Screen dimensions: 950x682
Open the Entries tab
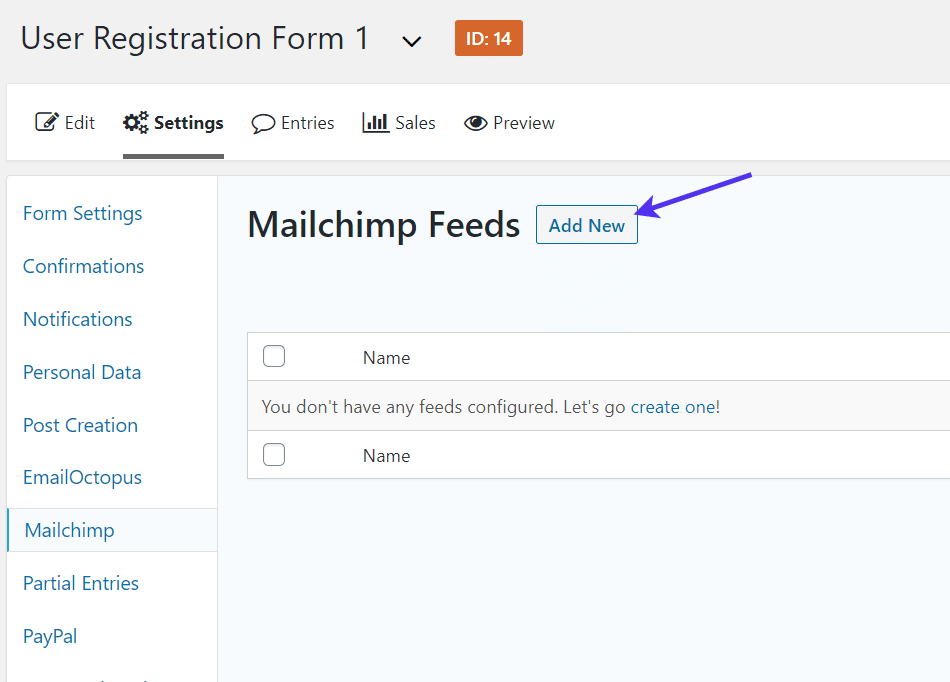click(x=307, y=123)
